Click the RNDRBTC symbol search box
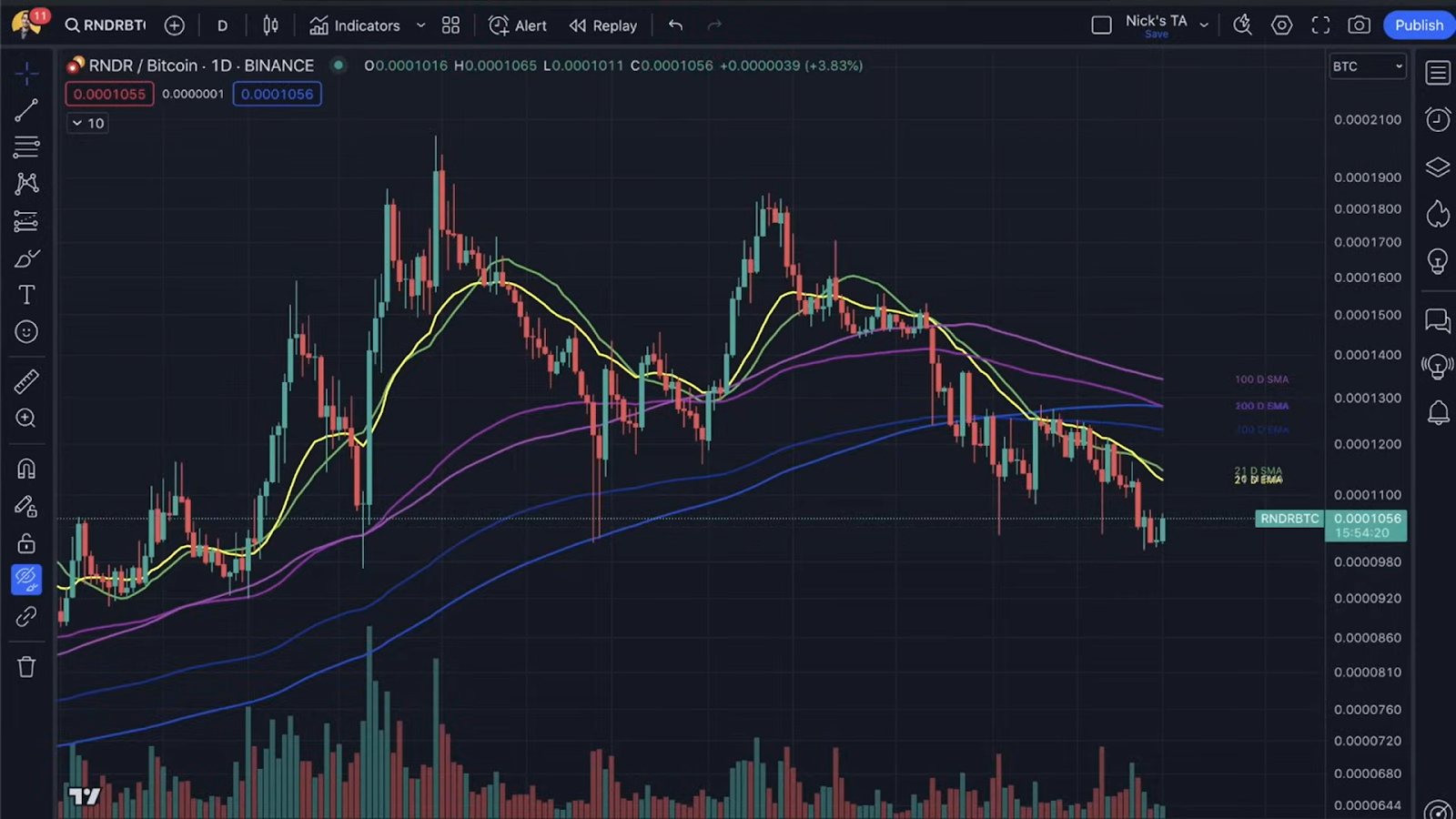The height and width of the screenshot is (819, 1456). click(105, 25)
